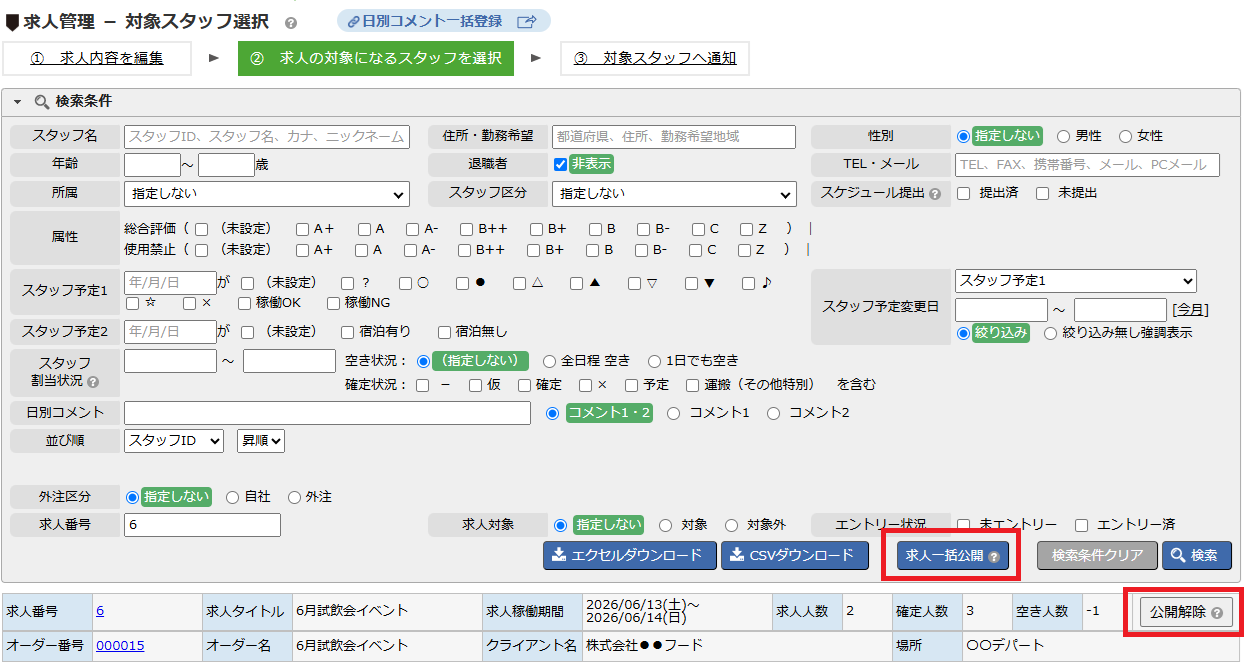Collapse the 検索条件 panel arrow
This screenshot has width=1252, height=665.
(x=17, y=102)
